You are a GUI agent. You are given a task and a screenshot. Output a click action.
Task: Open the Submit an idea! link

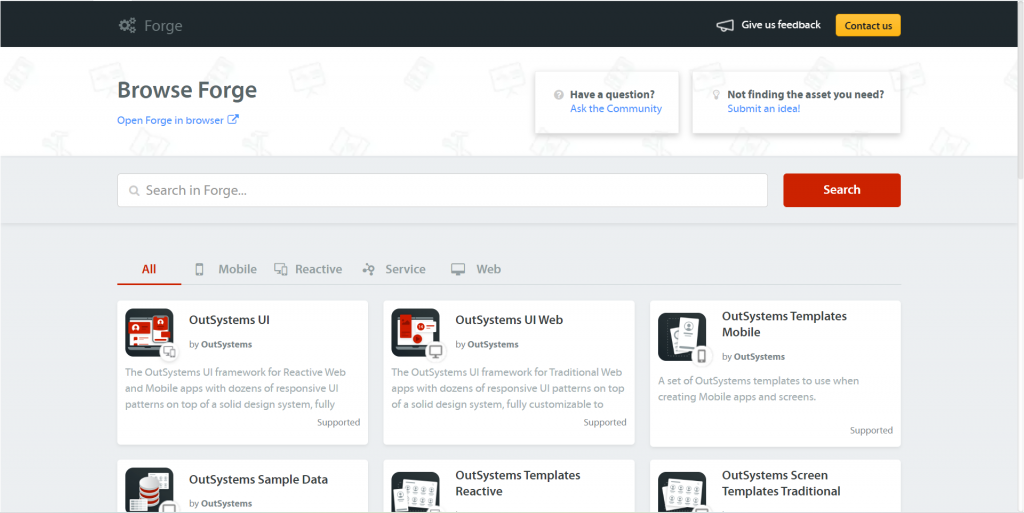pyautogui.click(x=763, y=108)
